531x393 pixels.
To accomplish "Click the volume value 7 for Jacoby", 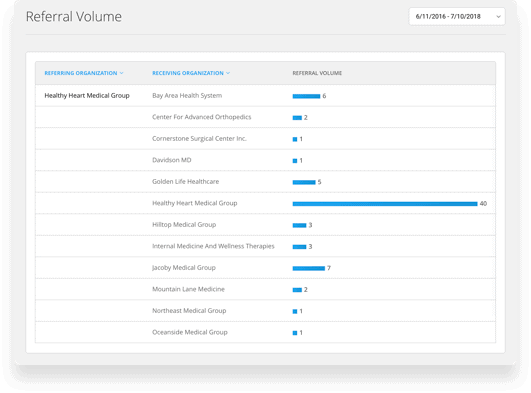I will pos(329,268).
